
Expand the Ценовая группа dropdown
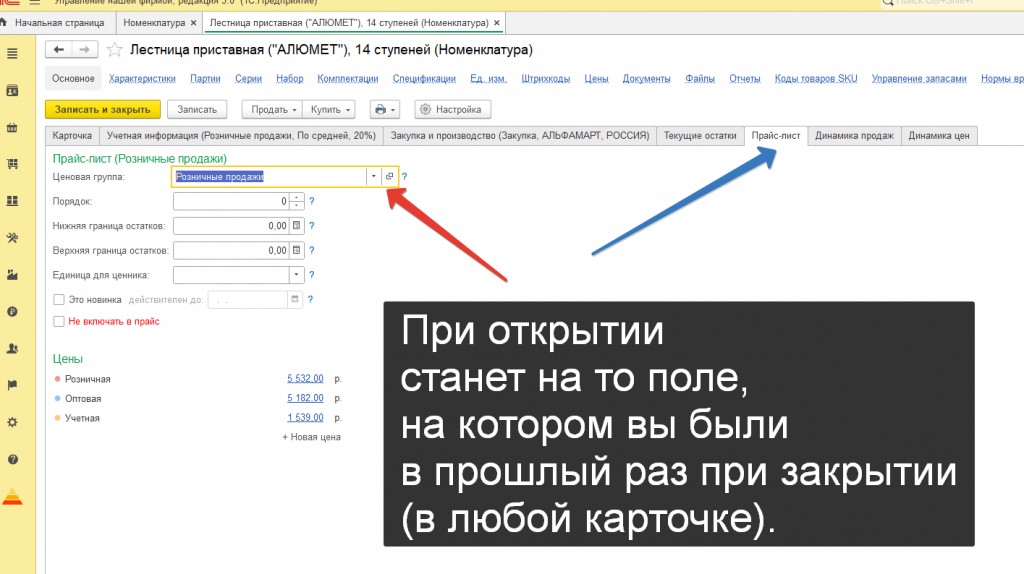point(374,176)
